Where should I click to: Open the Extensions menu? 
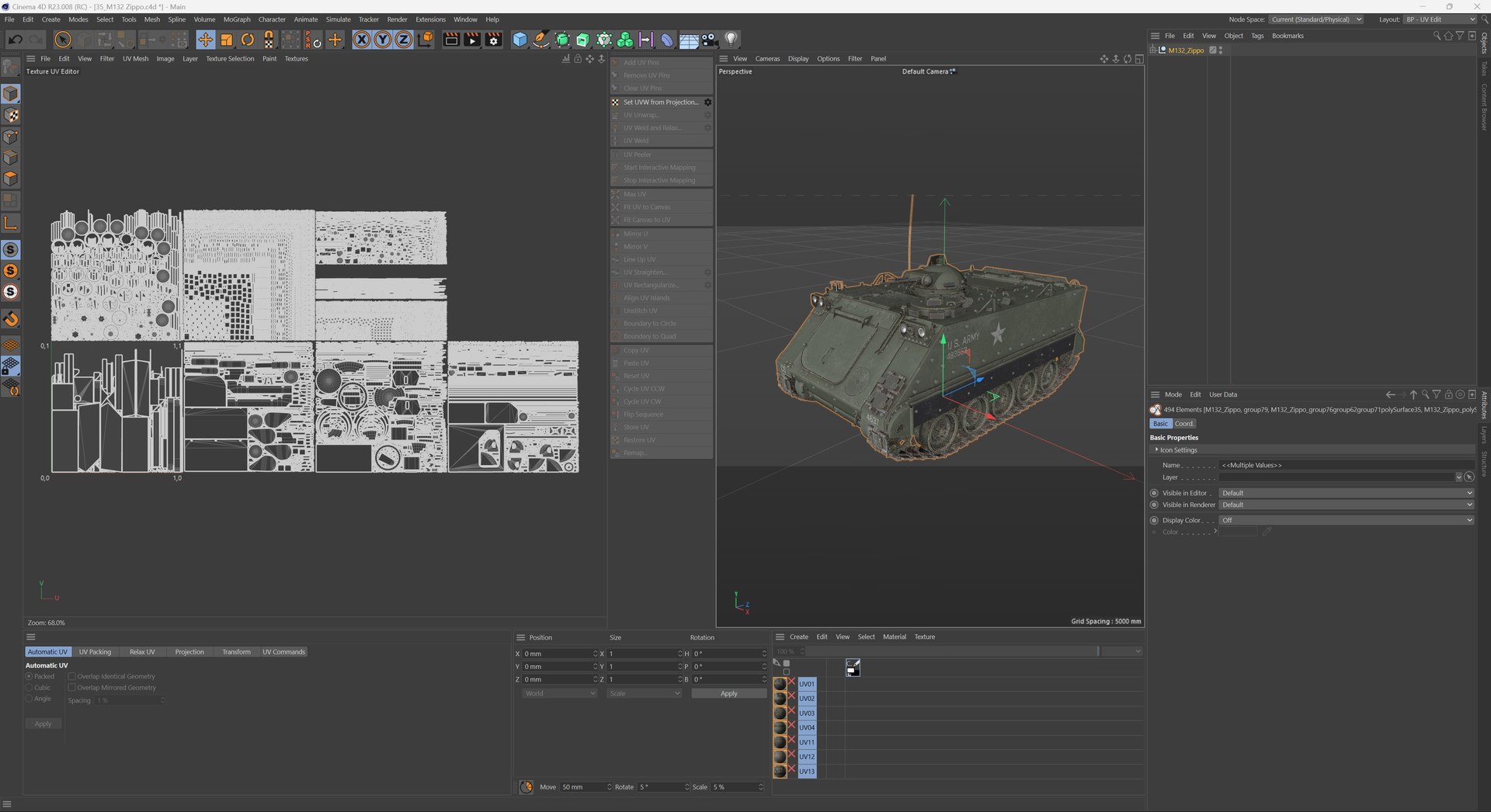click(x=430, y=19)
